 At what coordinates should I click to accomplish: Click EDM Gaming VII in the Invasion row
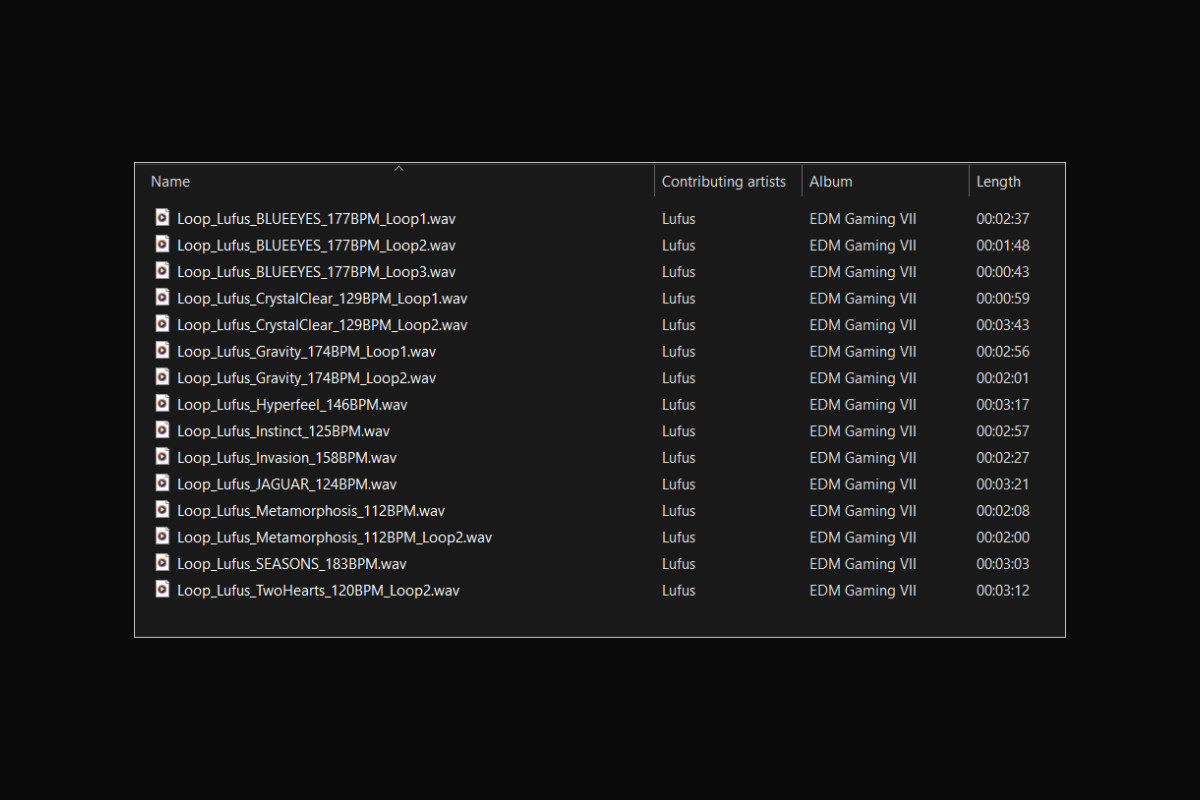pos(863,458)
